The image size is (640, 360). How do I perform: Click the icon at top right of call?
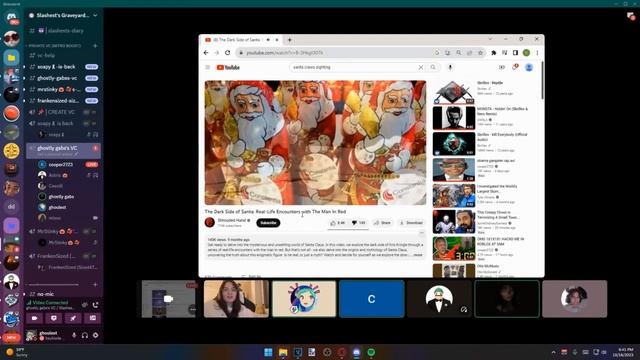tap(631, 16)
